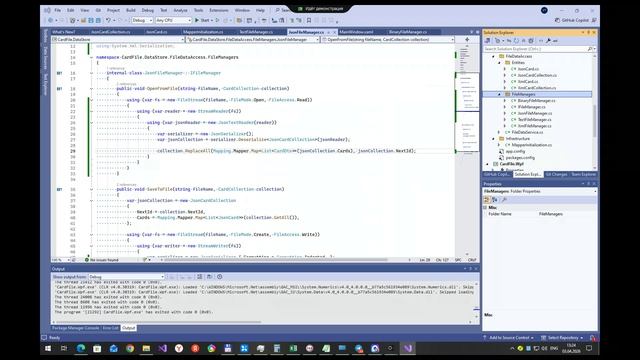
Task: Open Excel from the taskbar
Action: pos(293,348)
